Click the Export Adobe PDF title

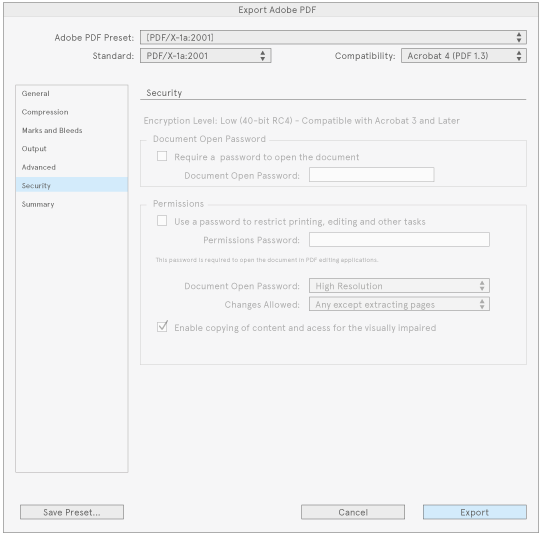pyautogui.click(x=277, y=10)
